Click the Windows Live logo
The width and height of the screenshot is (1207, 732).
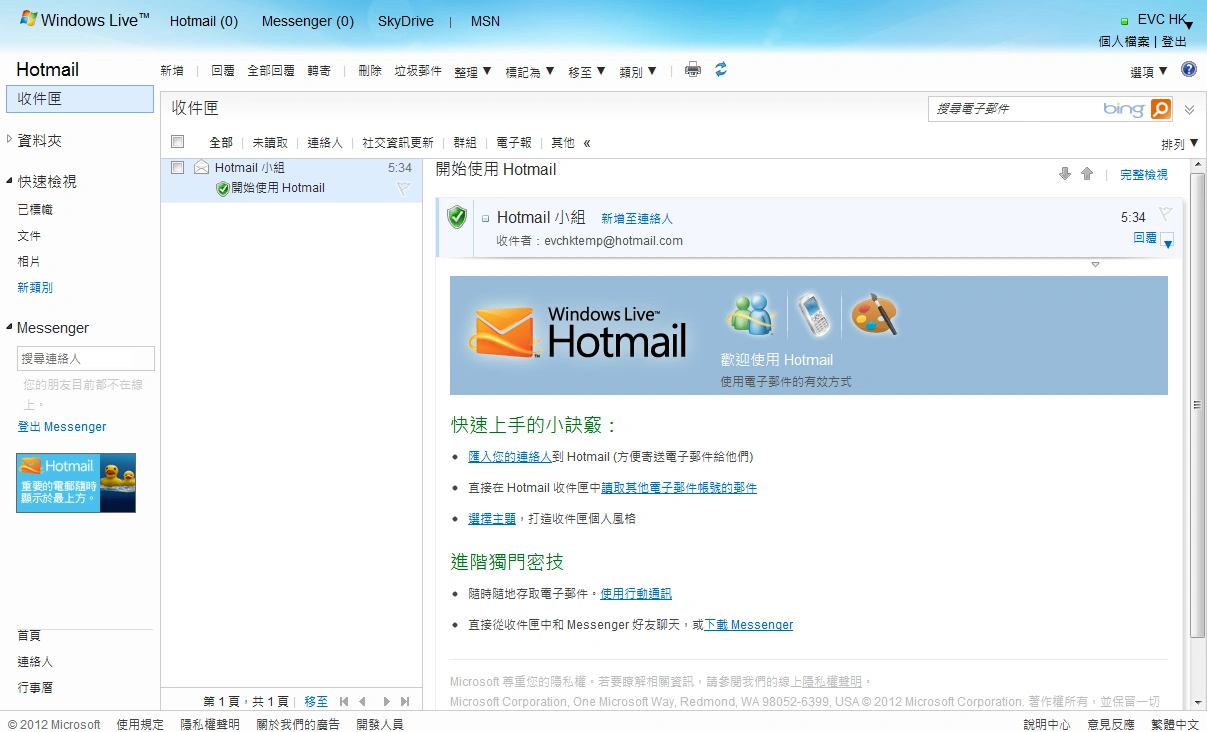(x=84, y=20)
